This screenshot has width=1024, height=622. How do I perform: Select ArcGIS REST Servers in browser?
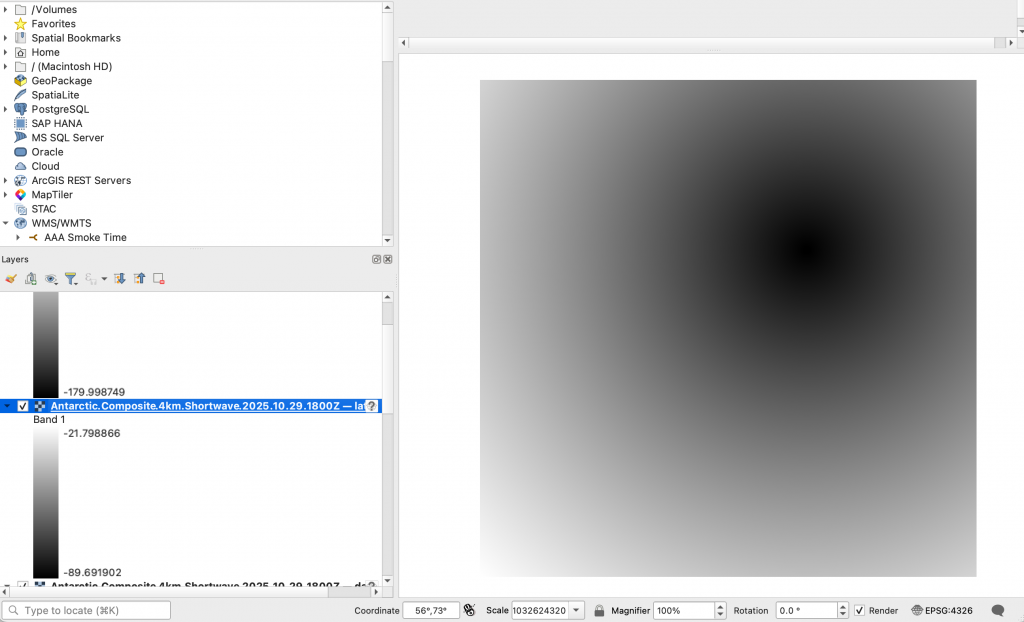(x=80, y=181)
